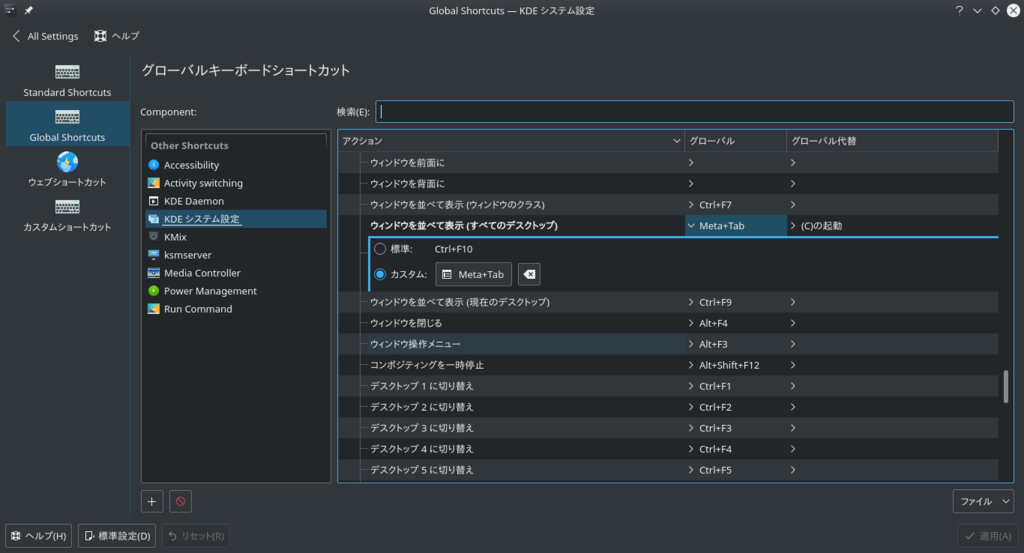This screenshot has width=1024, height=553.
Task: Expand the Ctrl+F9 shortcut chevron
Action: coord(691,302)
